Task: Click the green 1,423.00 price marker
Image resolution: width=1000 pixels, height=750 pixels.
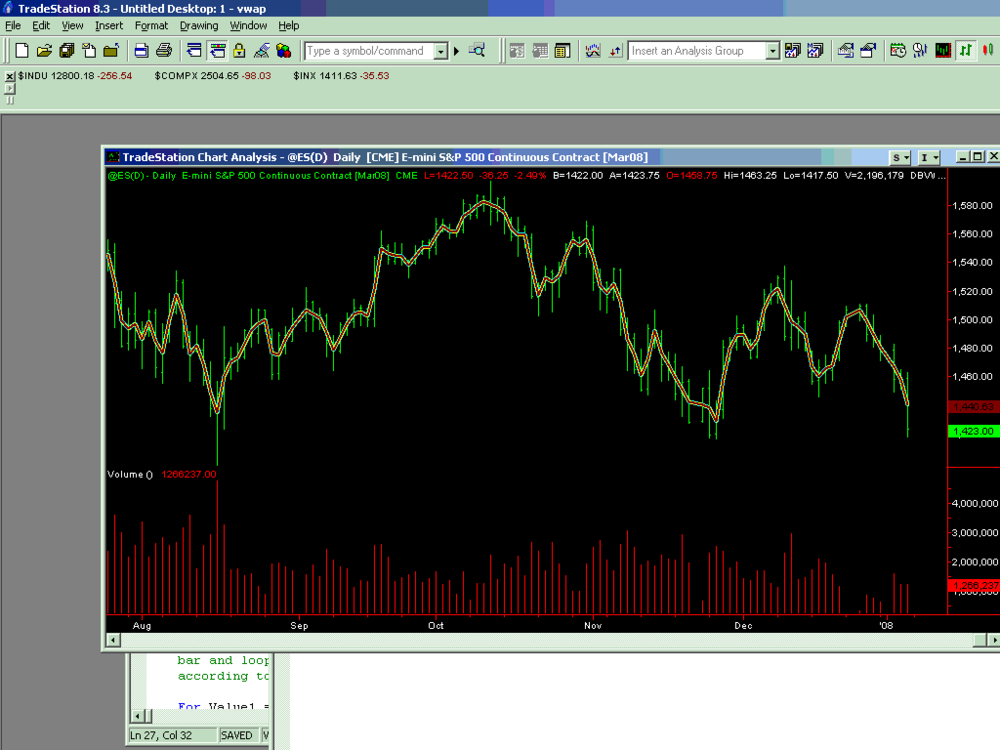Action: click(x=973, y=431)
